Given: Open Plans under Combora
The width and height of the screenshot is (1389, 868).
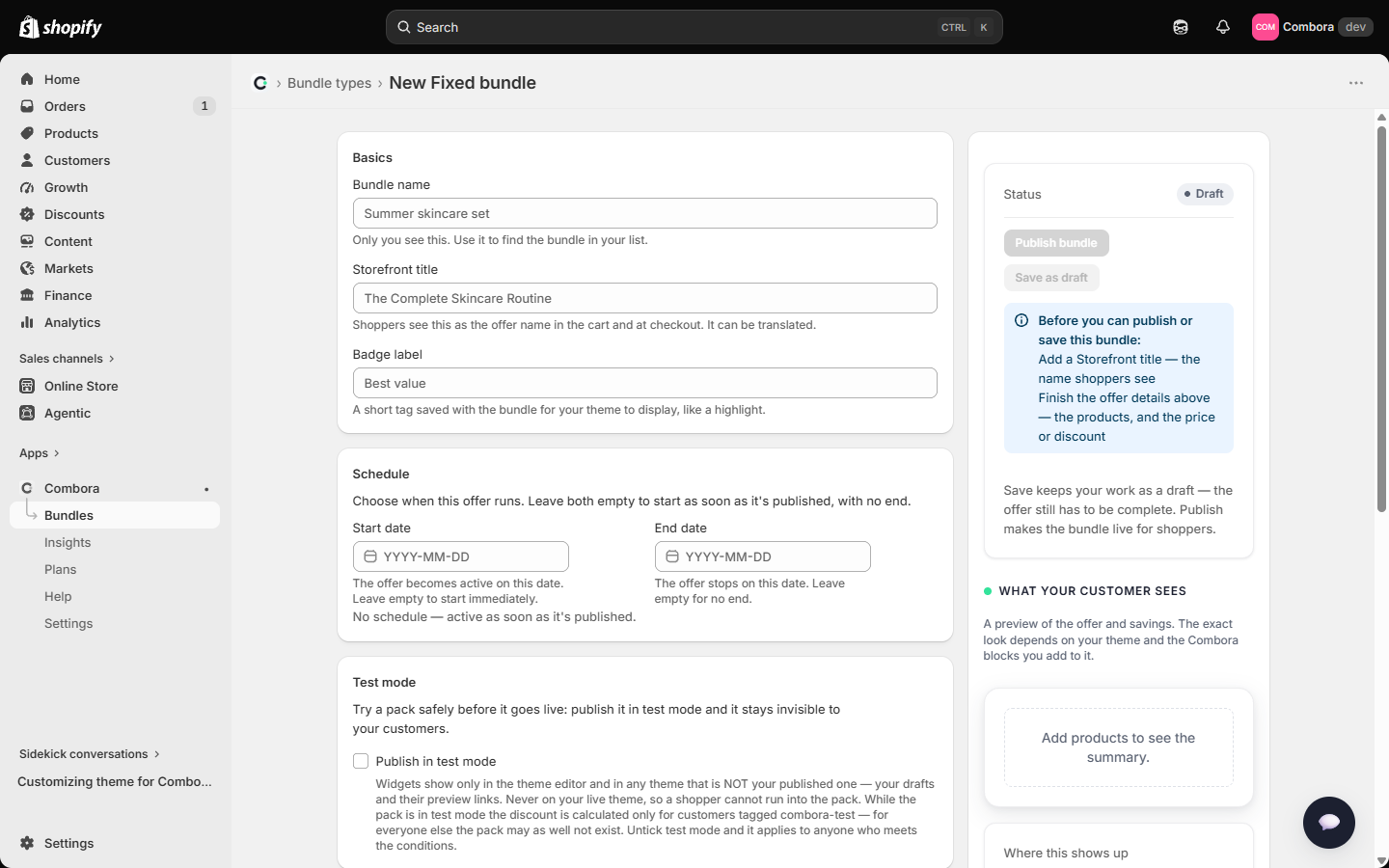Looking at the screenshot, I should coord(115,569).
